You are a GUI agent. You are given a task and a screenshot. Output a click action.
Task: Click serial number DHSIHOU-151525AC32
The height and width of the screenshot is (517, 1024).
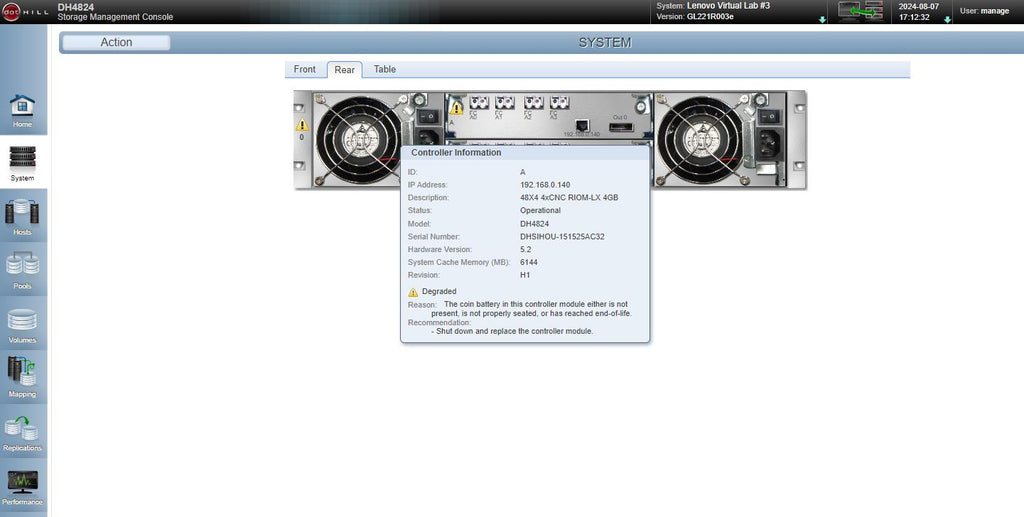click(x=562, y=237)
